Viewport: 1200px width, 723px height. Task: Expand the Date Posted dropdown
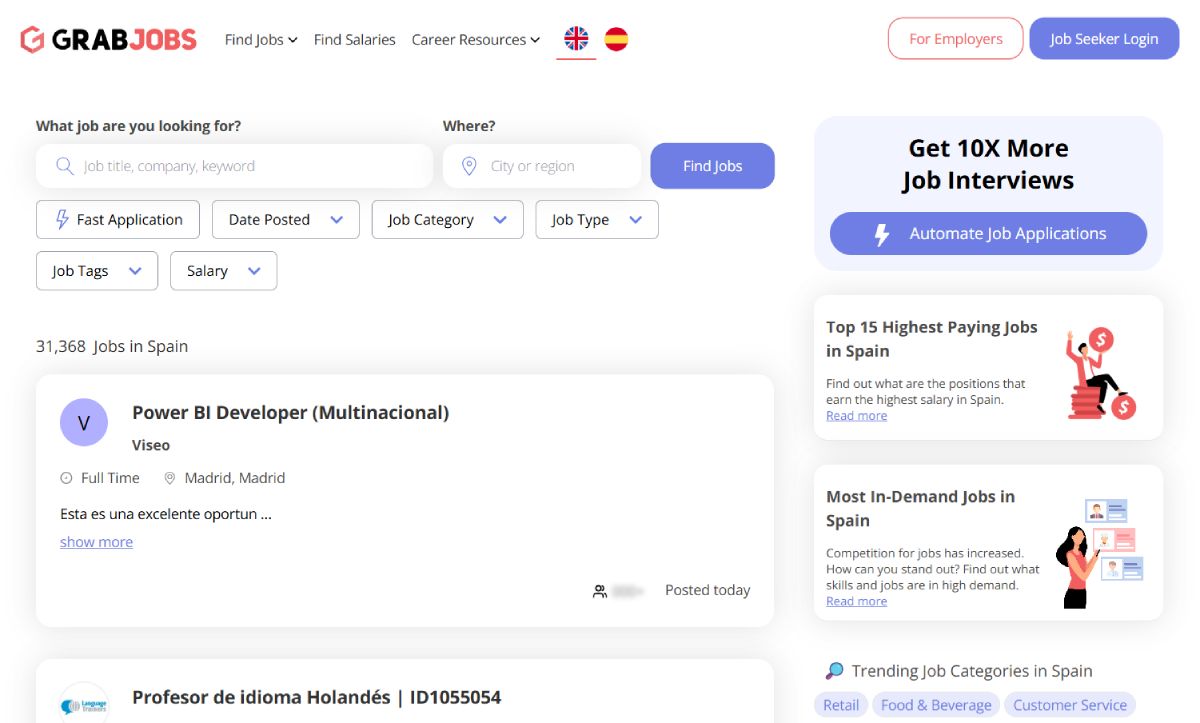(x=286, y=220)
